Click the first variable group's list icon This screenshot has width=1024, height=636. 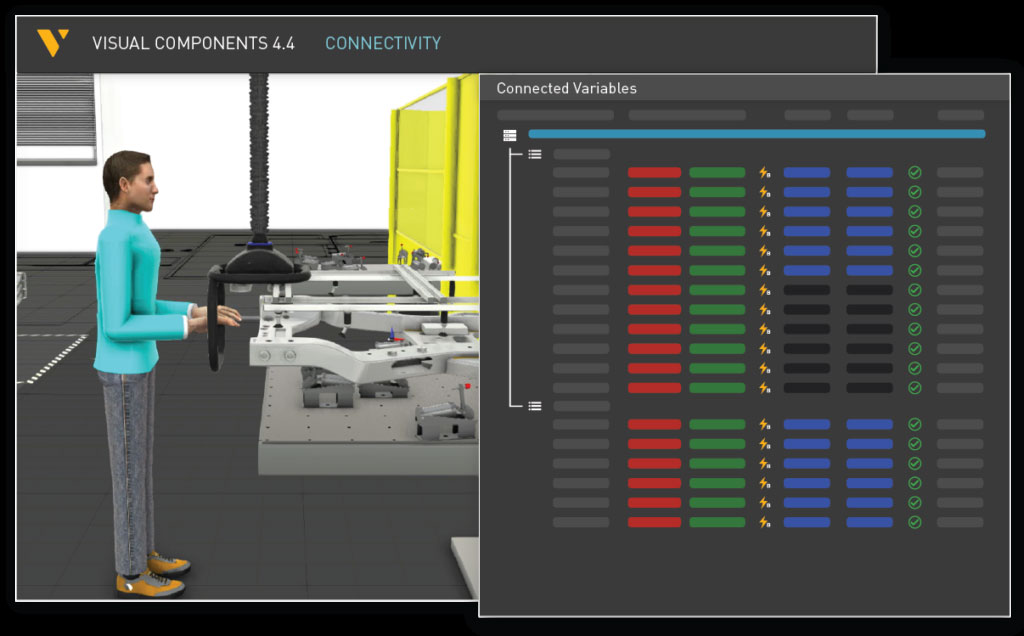pos(535,154)
